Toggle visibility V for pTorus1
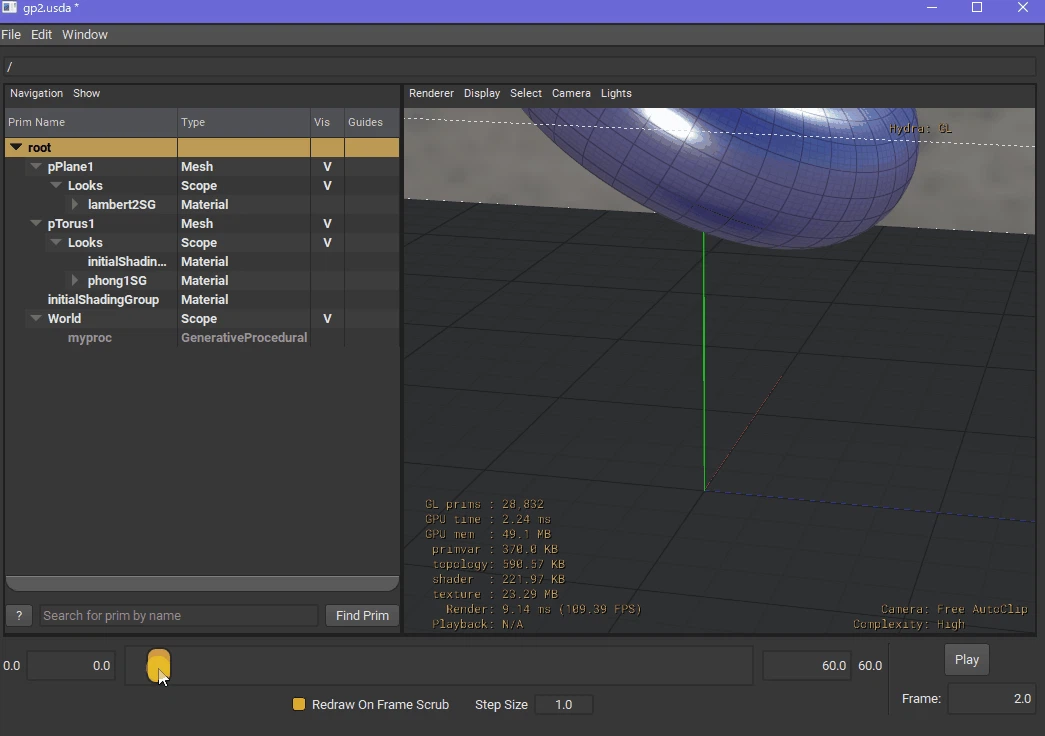The height and width of the screenshot is (736, 1045). (327, 223)
